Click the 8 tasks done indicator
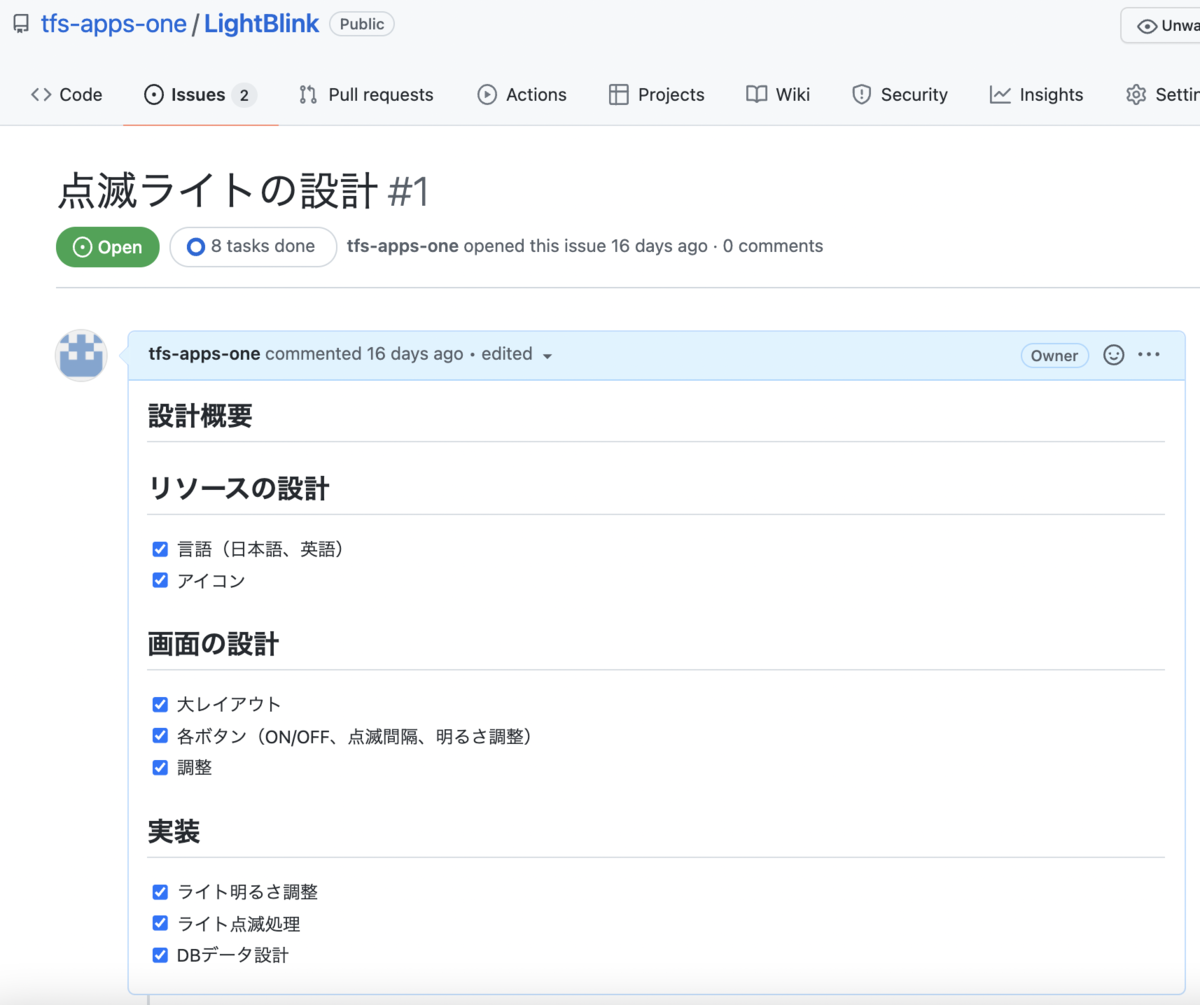Viewport: 1200px width, 1005px height. pyautogui.click(x=253, y=247)
